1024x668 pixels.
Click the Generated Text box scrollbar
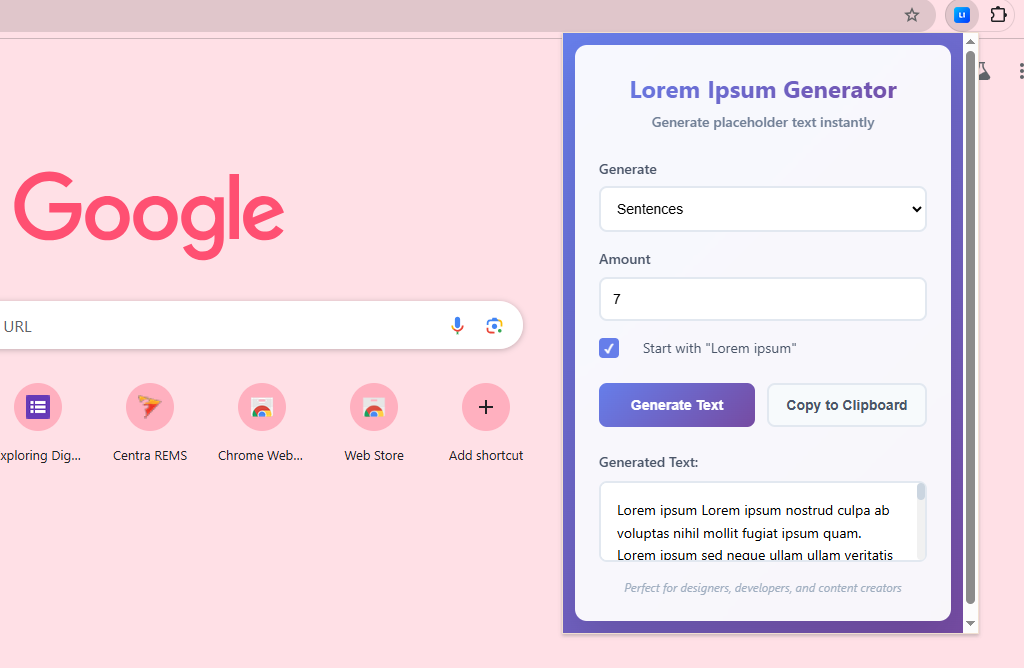[921, 492]
